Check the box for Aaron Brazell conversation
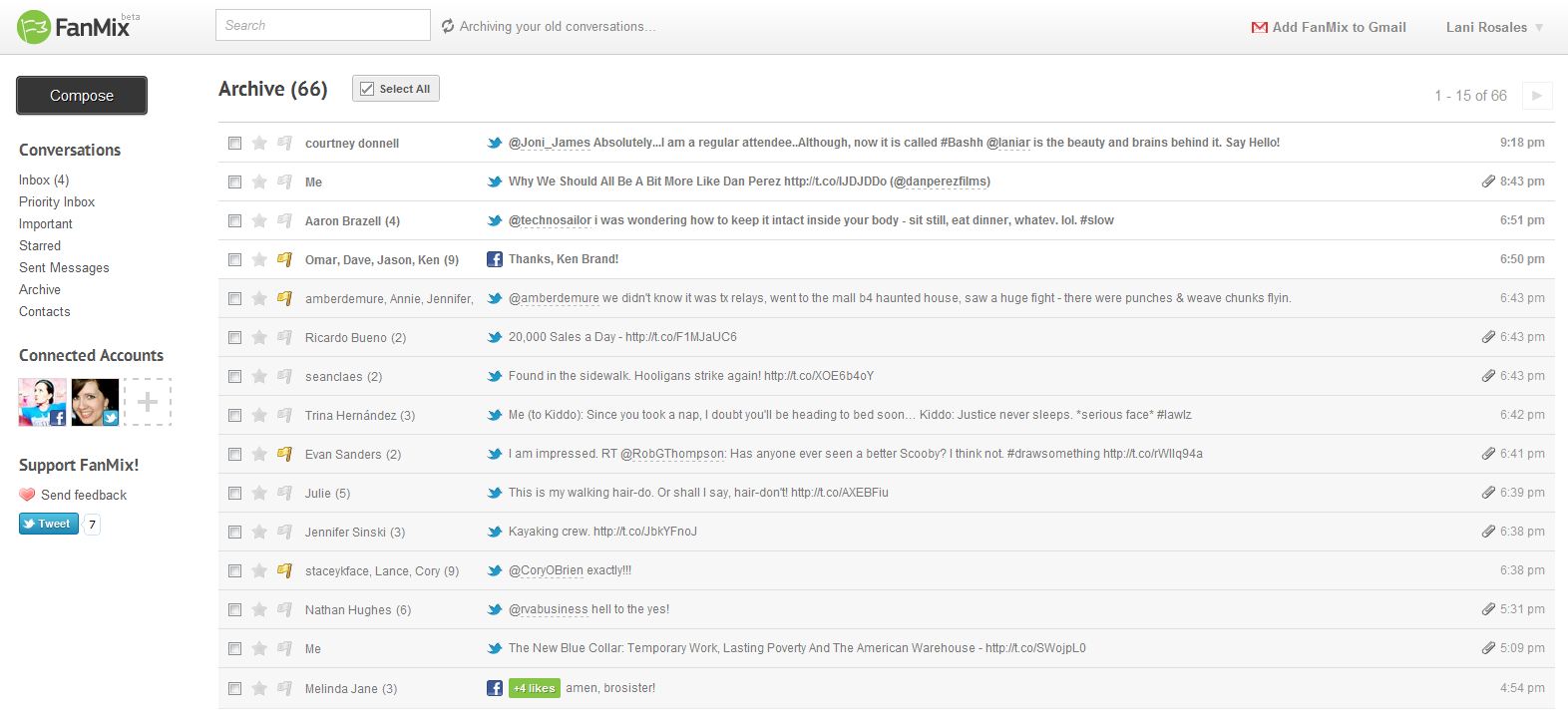 tap(234, 220)
